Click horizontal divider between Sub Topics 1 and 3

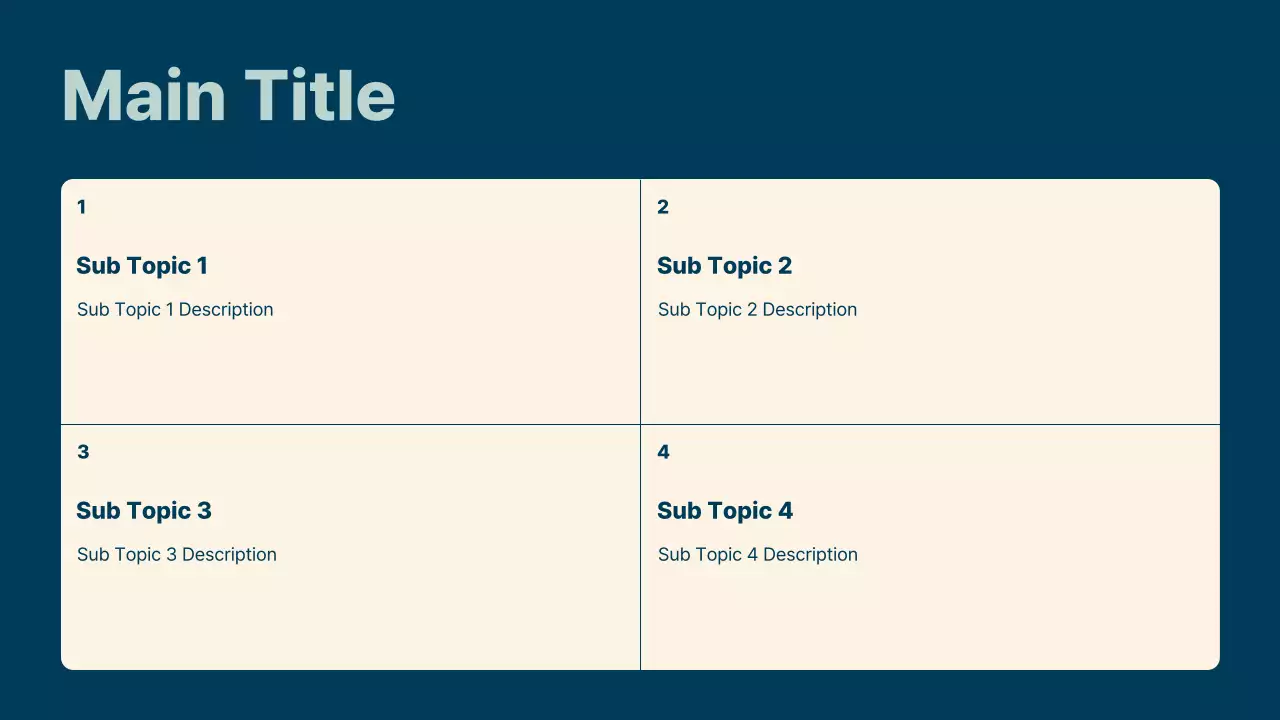(x=350, y=424)
